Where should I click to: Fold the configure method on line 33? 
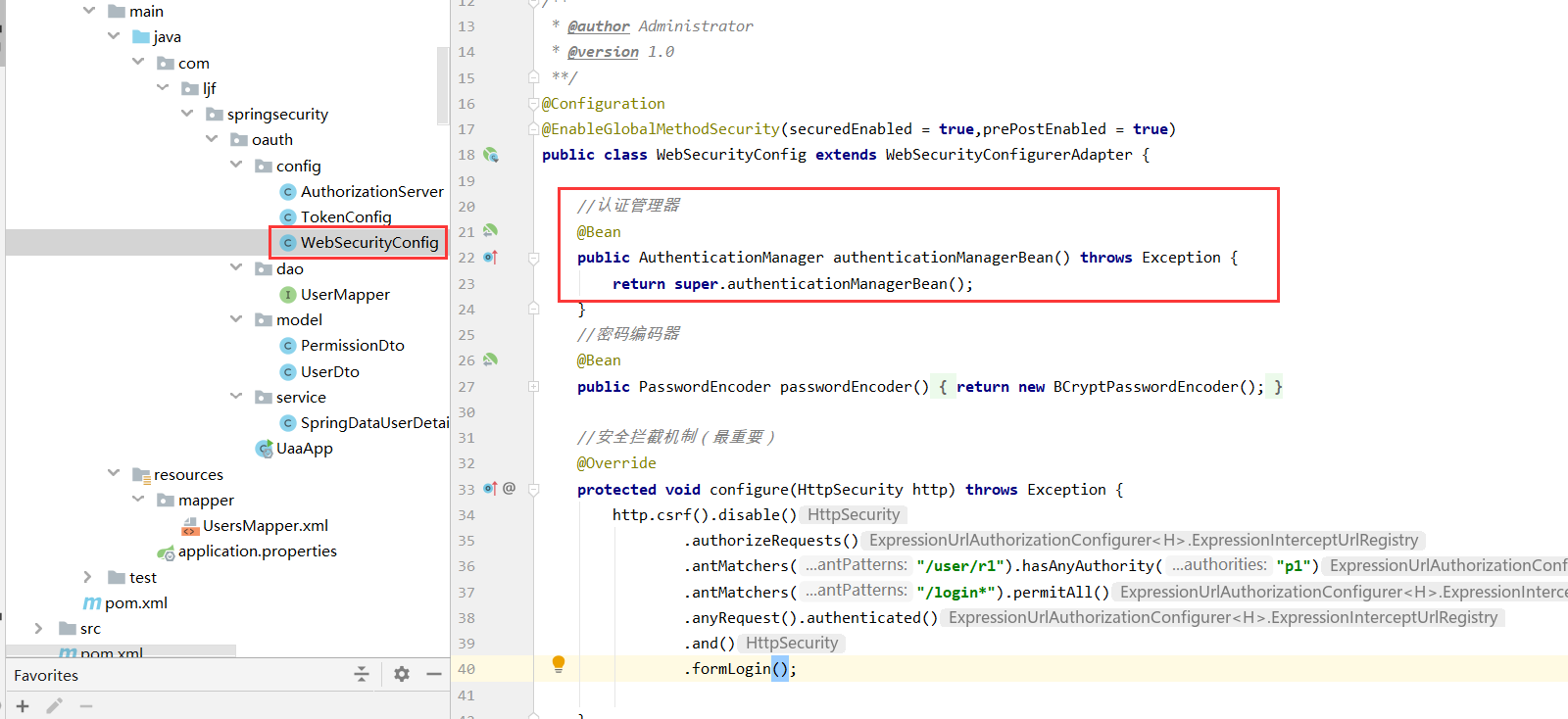[x=533, y=489]
